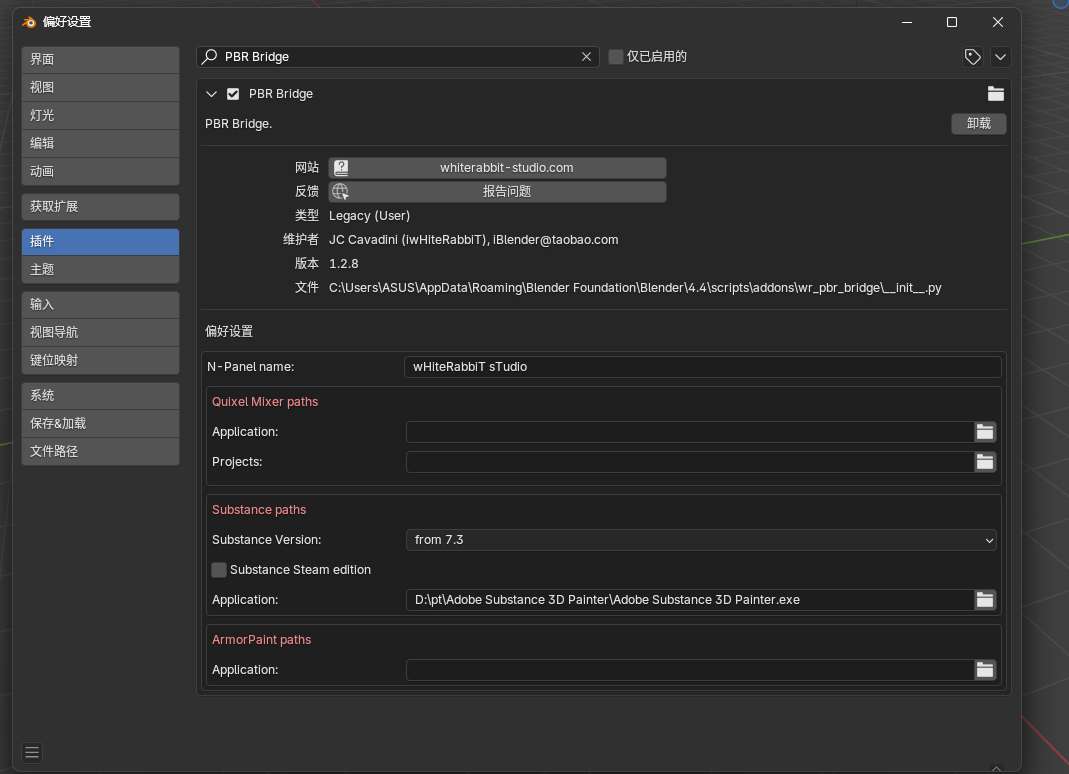Image resolution: width=1069 pixels, height=774 pixels.
Task: Open the 视图导航 navigation tab
Action: point(100,332)
